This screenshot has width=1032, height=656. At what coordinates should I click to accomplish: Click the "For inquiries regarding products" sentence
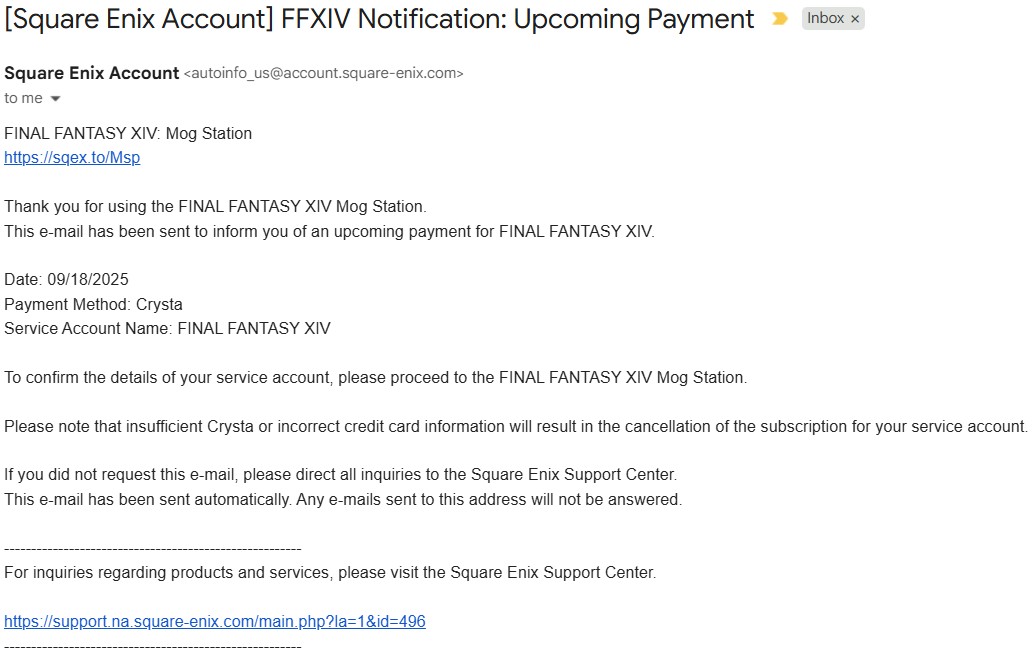pyautogui.click(x=330, y=572)
